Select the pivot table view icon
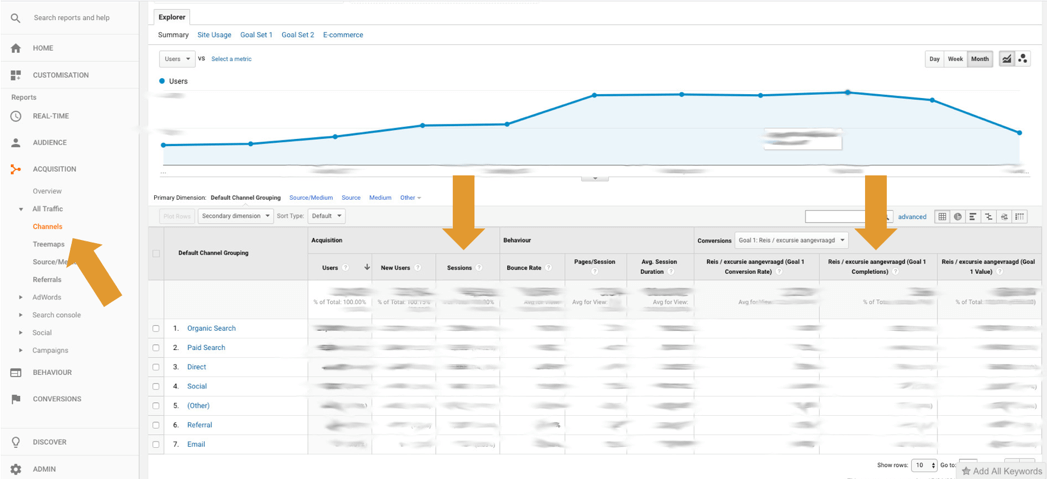 (1020, 216)
